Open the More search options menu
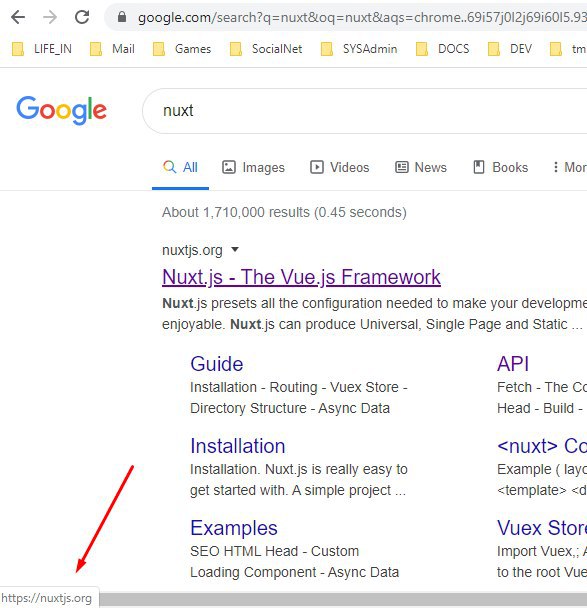This screenshot has height=608, width=587. (x=570, y=168)
